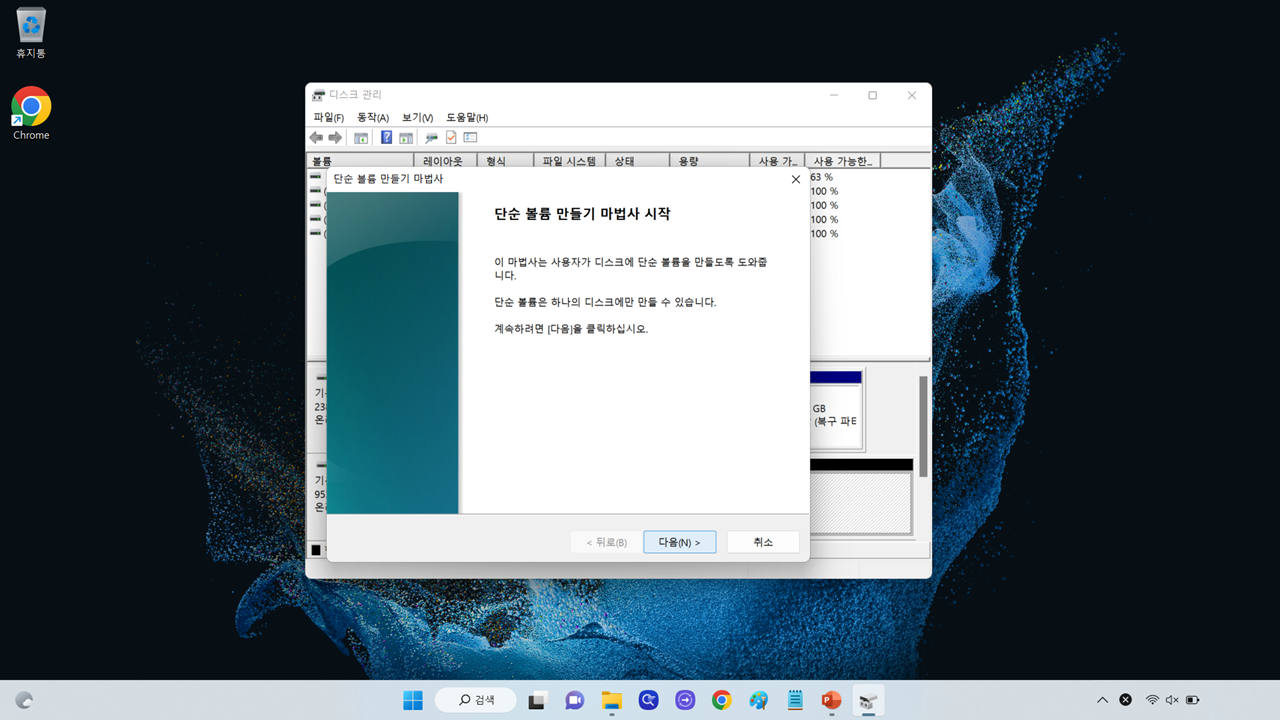Open the Chrome desktop shortcut

click(x=30, y=105)
